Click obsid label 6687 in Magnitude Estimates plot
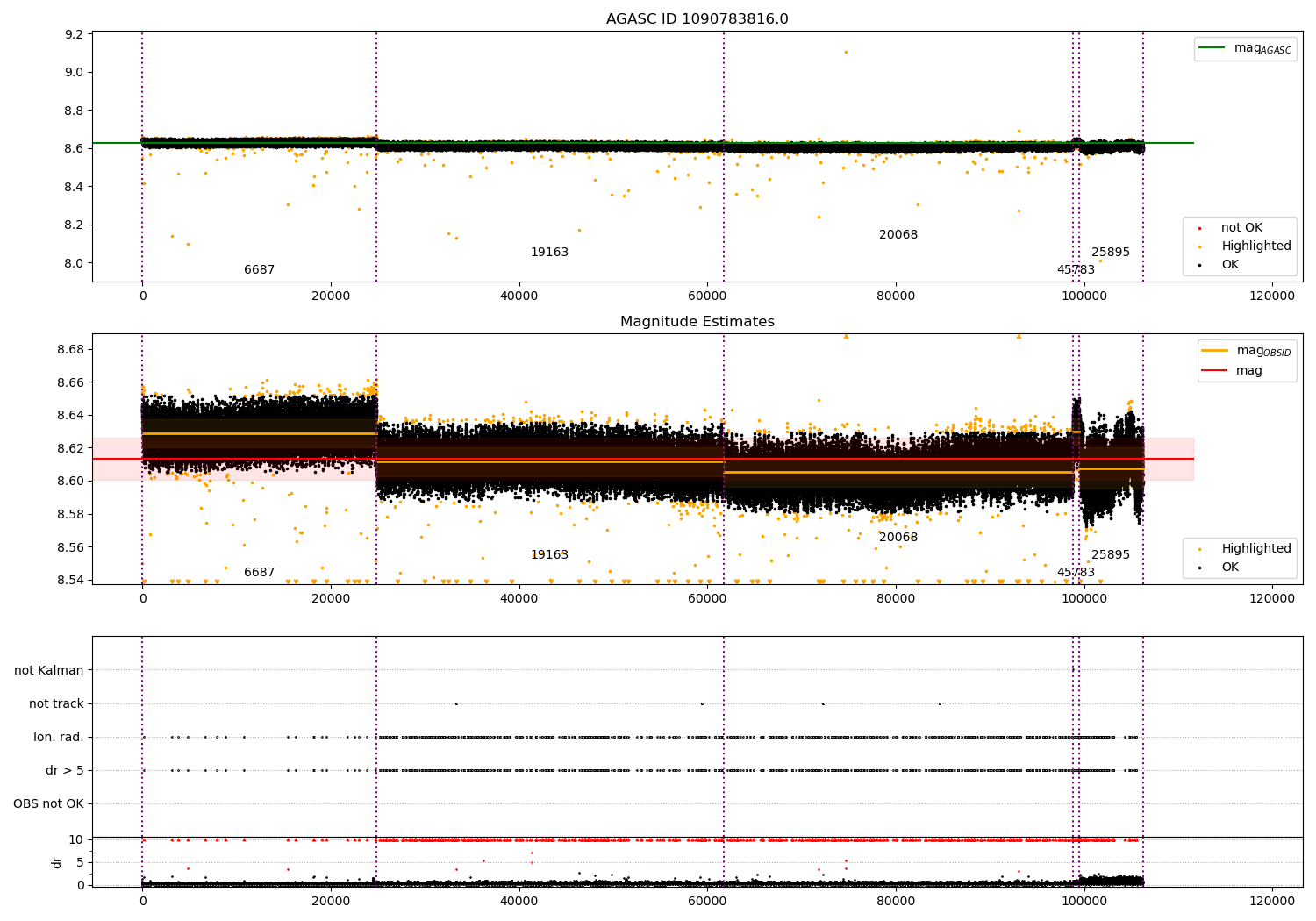Viewport: 1316px width, 921px height. pyautogui.click(x=259, y=573)
